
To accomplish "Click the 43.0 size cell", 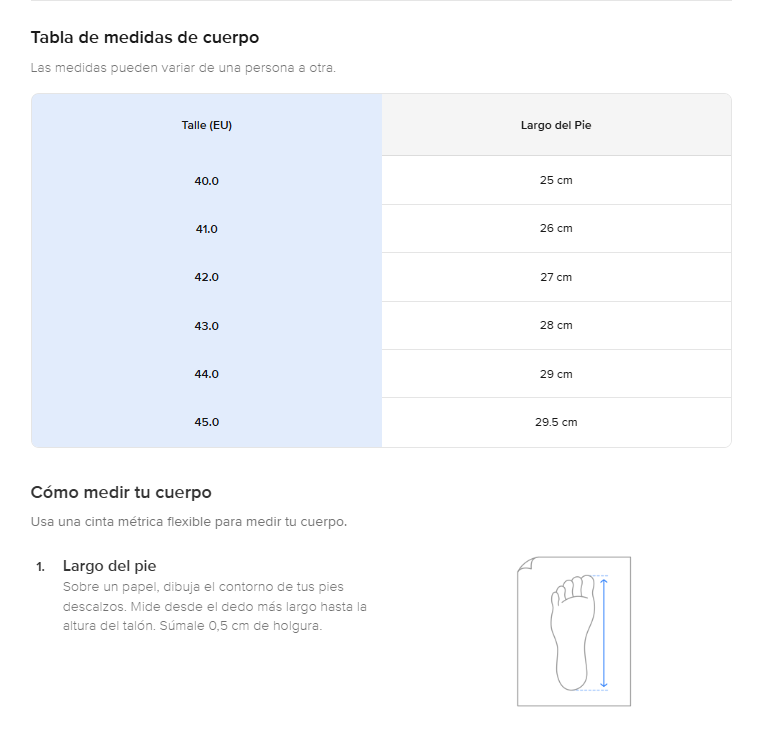I will tap(206, 326).
